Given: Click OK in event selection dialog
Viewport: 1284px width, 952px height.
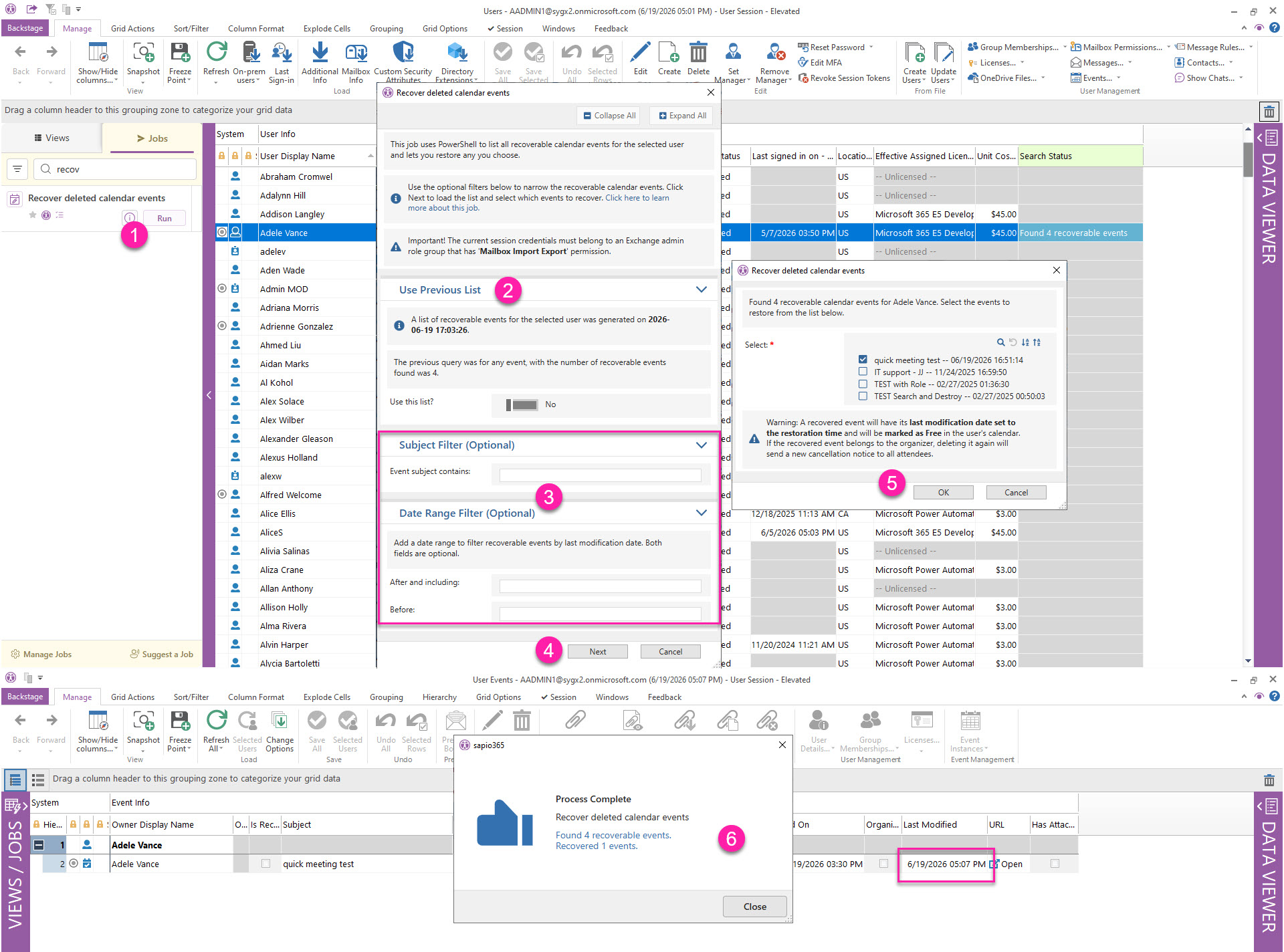Looking at the screenshot, I should [943, 493].
